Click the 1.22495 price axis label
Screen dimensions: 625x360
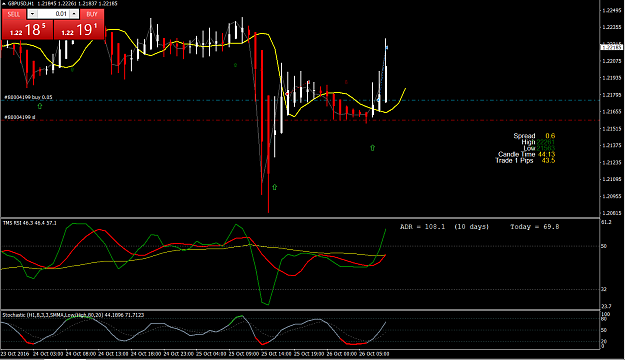click(x=611, y=10)
